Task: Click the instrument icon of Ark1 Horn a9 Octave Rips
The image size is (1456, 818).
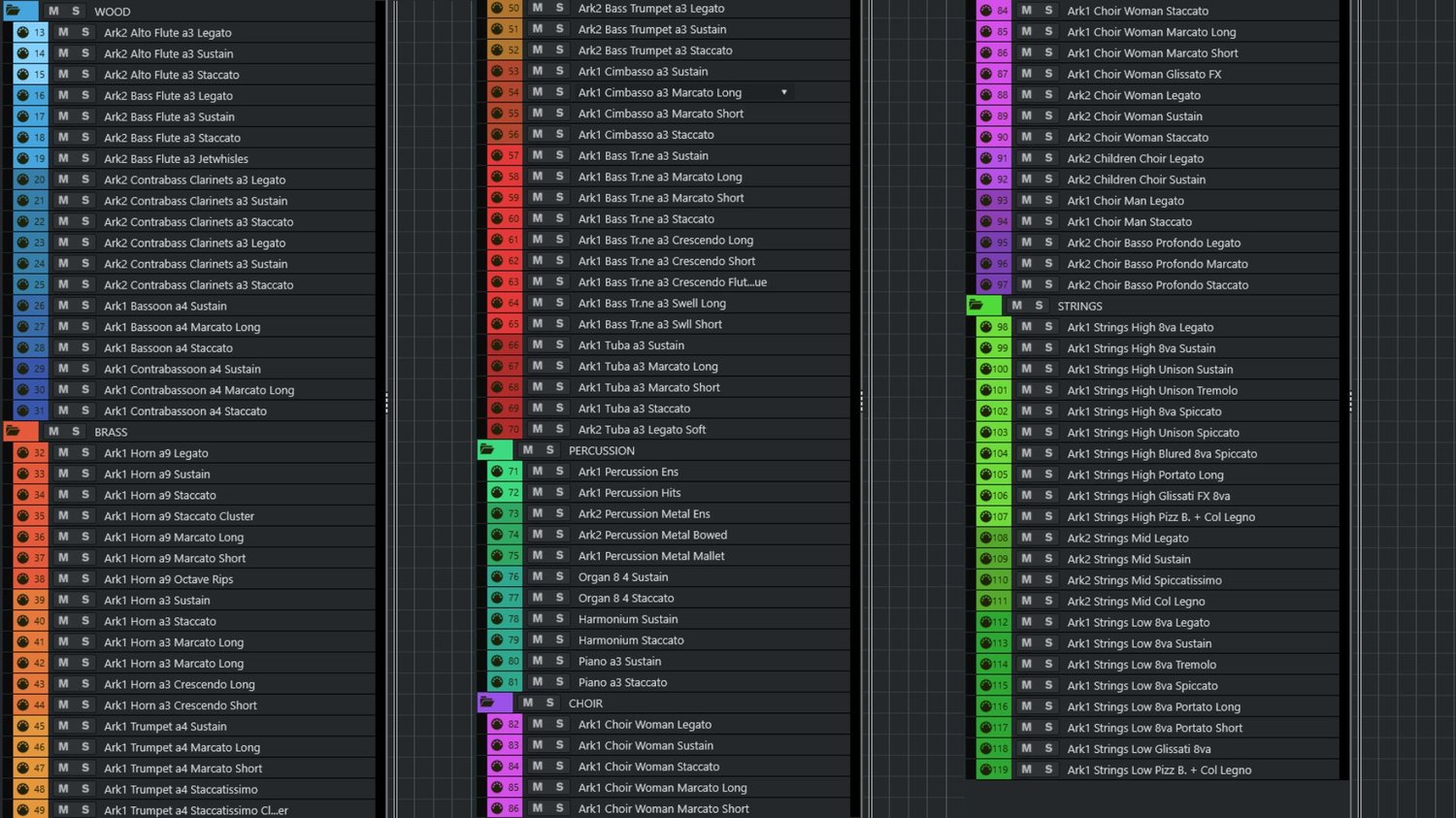Action: (22, 579)
